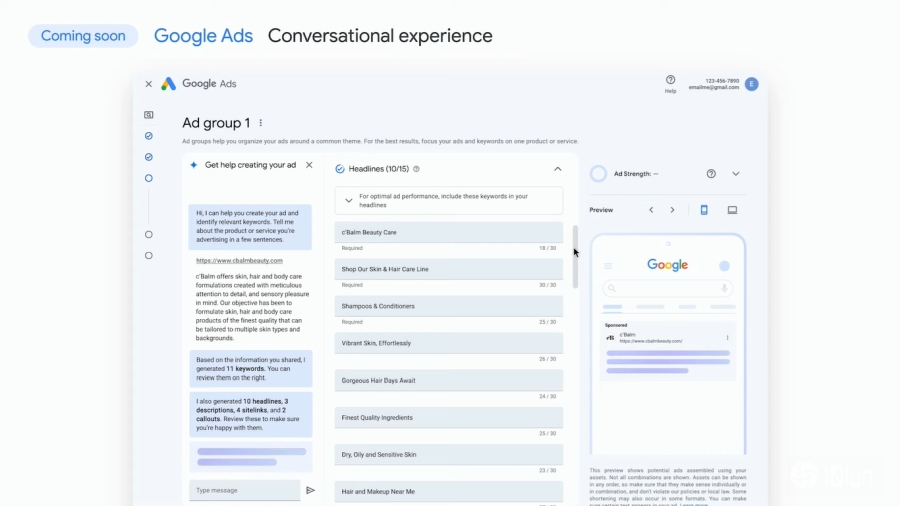Click the sponsored URL in the preview

(651, 341)
